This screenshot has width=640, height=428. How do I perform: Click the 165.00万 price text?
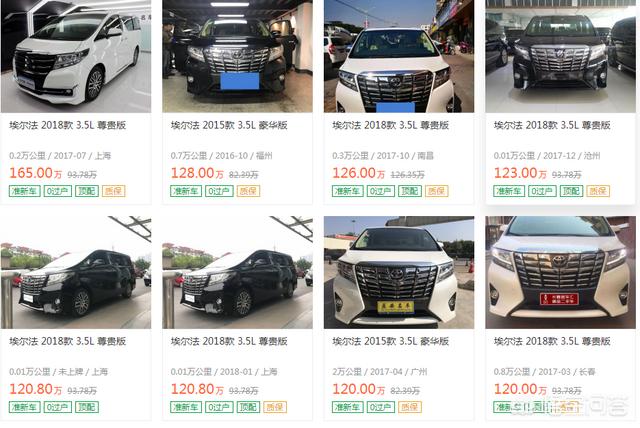pyautogui.click(x=36, y=173)
